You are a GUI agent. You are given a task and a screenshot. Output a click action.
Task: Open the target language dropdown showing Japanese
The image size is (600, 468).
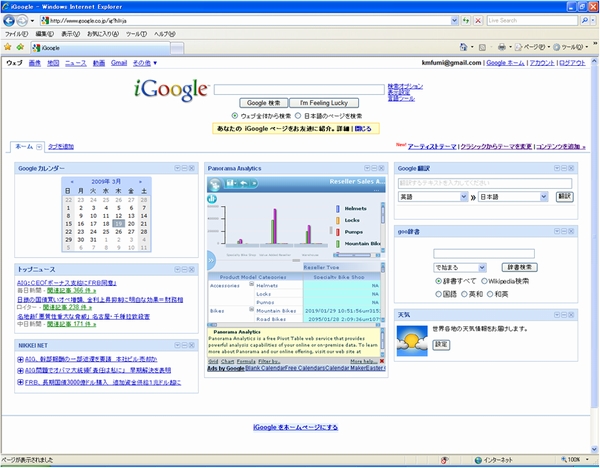pos(513,197)
